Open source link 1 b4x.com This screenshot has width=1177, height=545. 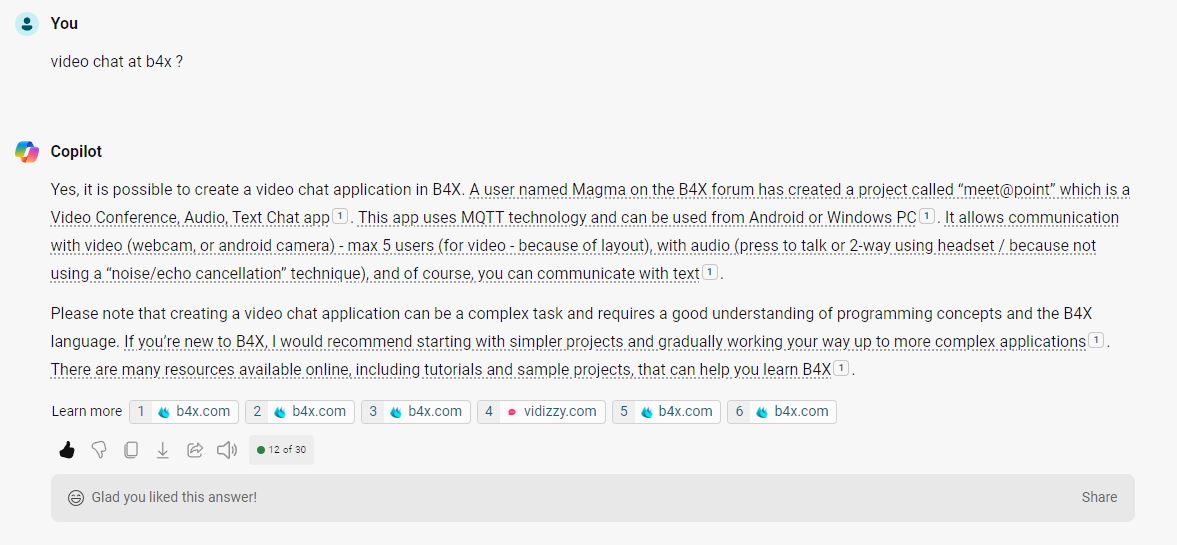185,411
